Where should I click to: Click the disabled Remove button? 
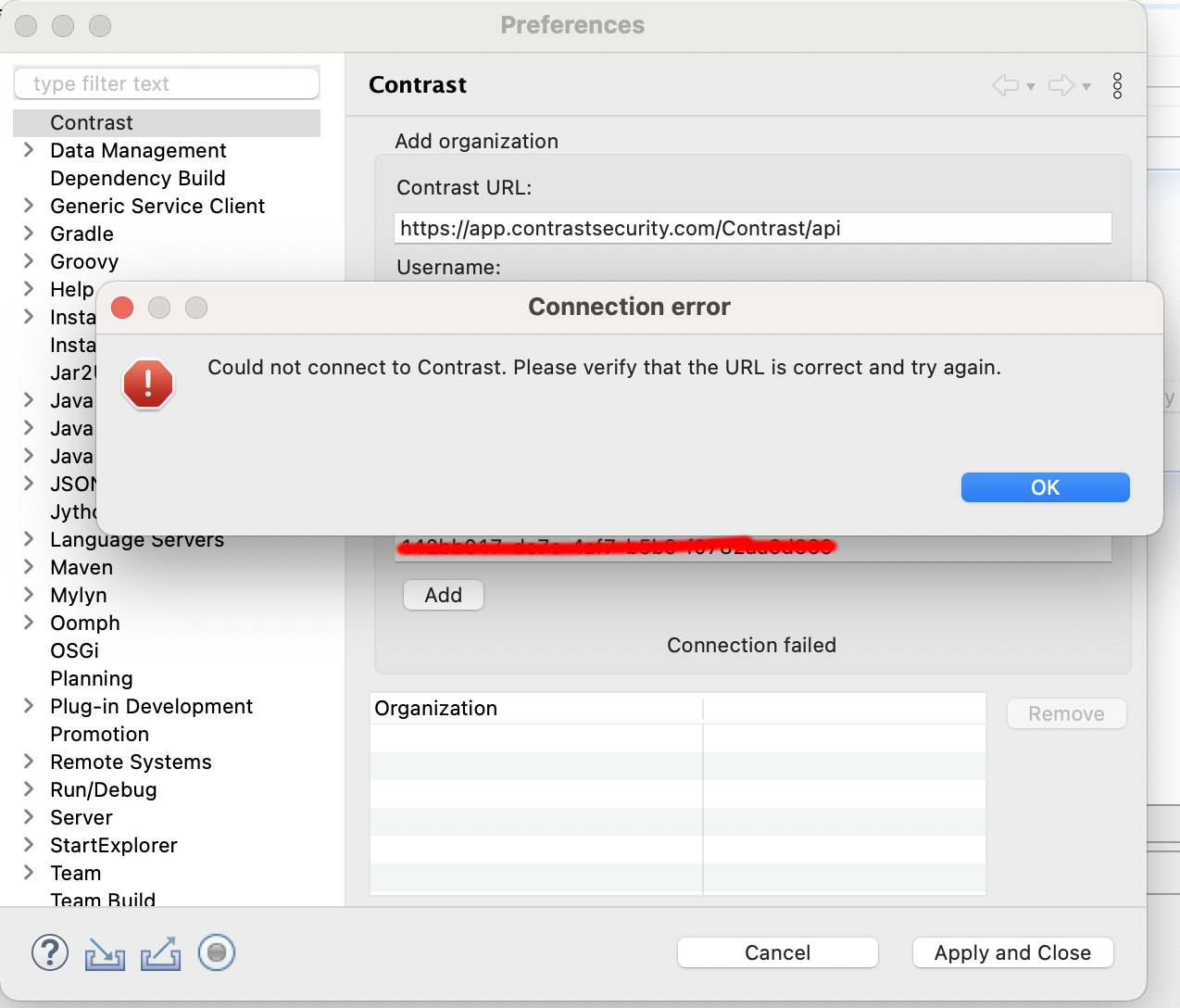(1066, 713)
